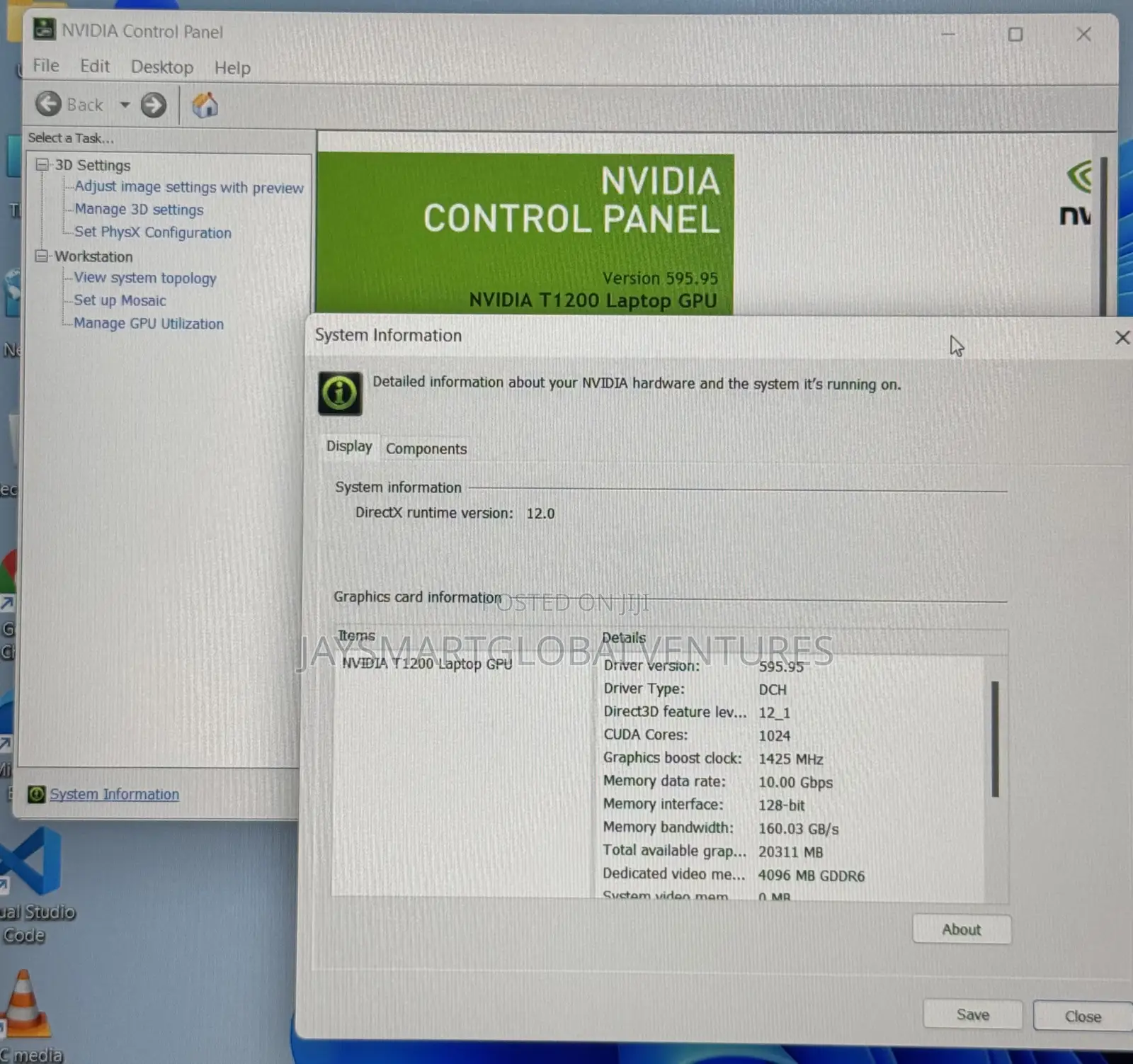Screen dimensions: 1133x1064
Task: Open the Help menu
Action: [x=232, y=68]
